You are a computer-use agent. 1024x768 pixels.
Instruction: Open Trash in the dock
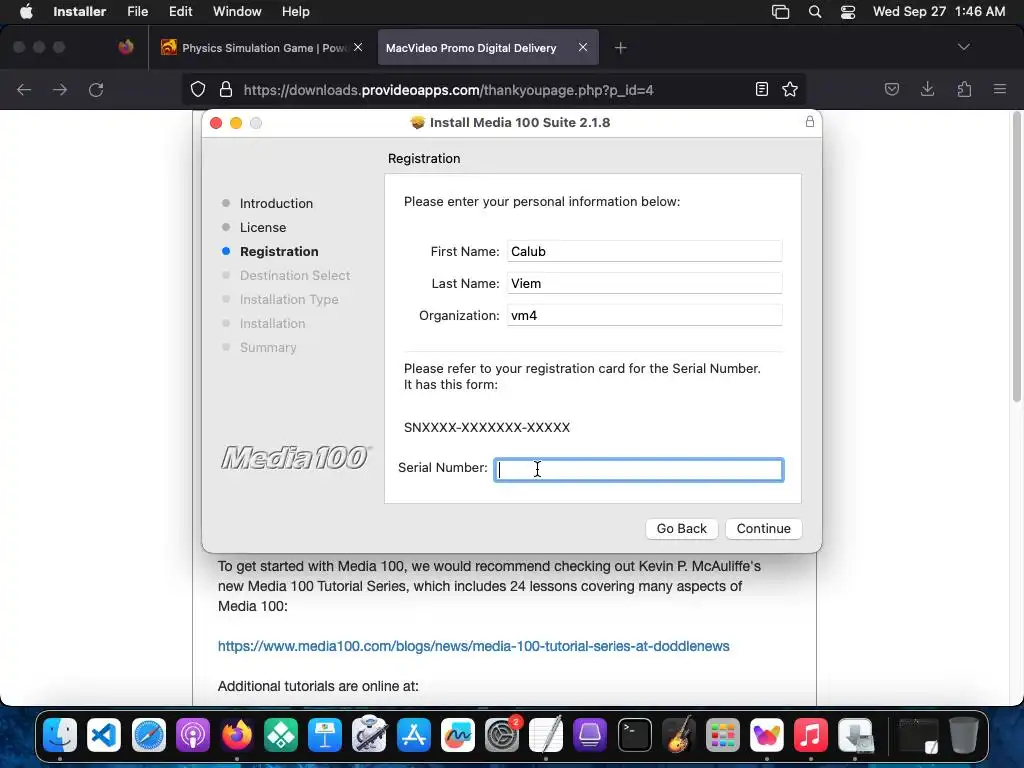(963, 734)
